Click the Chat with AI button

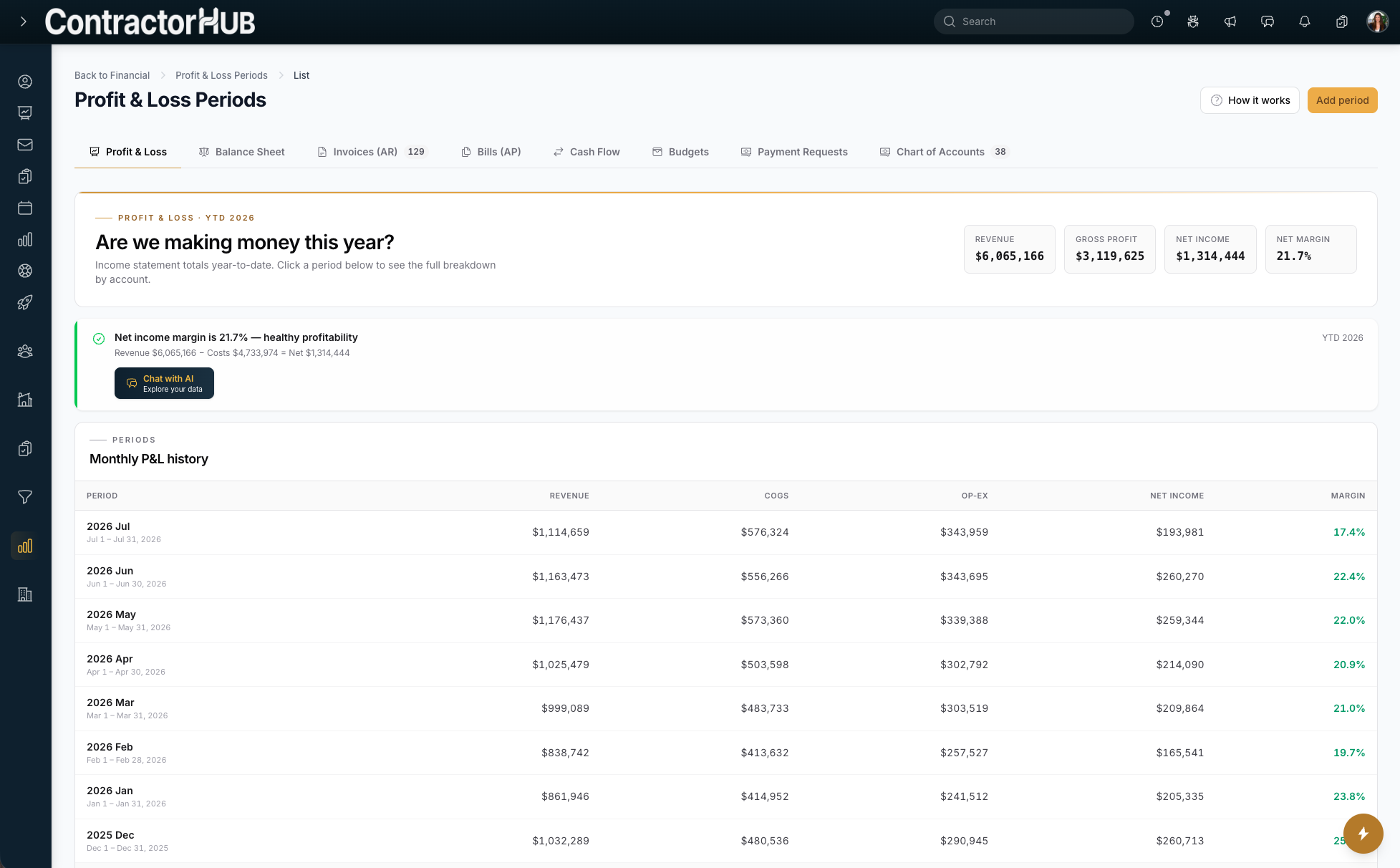pos(164,383)
